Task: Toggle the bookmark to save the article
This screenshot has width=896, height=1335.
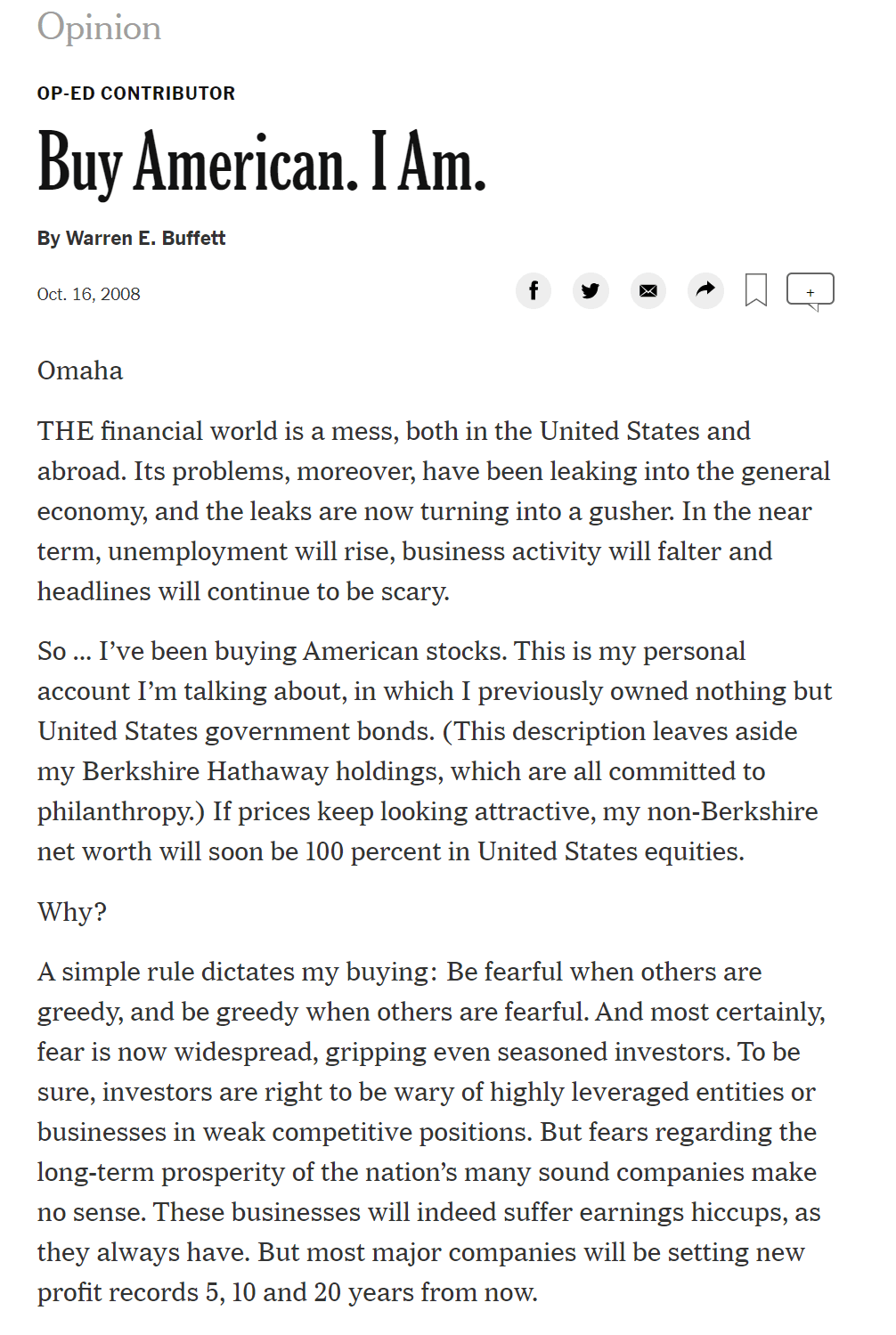Action: click(x=756, y=290)
